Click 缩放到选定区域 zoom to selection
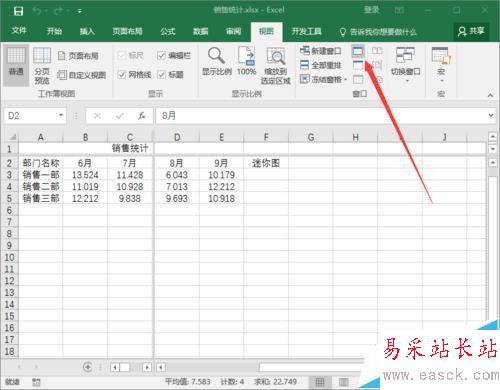This screenshot has height=390, width=500. [276, 66]
